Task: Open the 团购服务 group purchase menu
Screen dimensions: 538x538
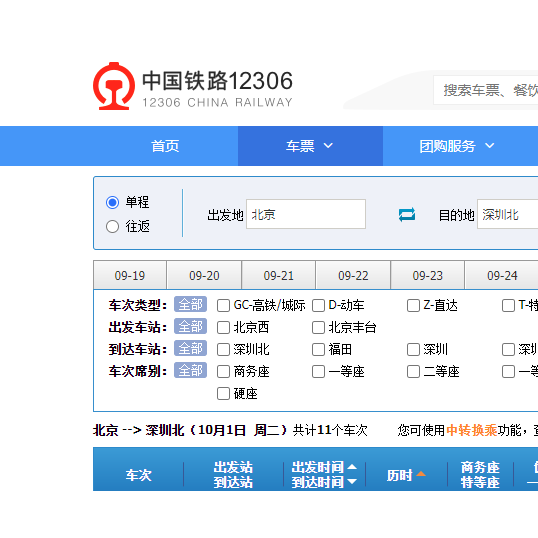Action: 457,146
